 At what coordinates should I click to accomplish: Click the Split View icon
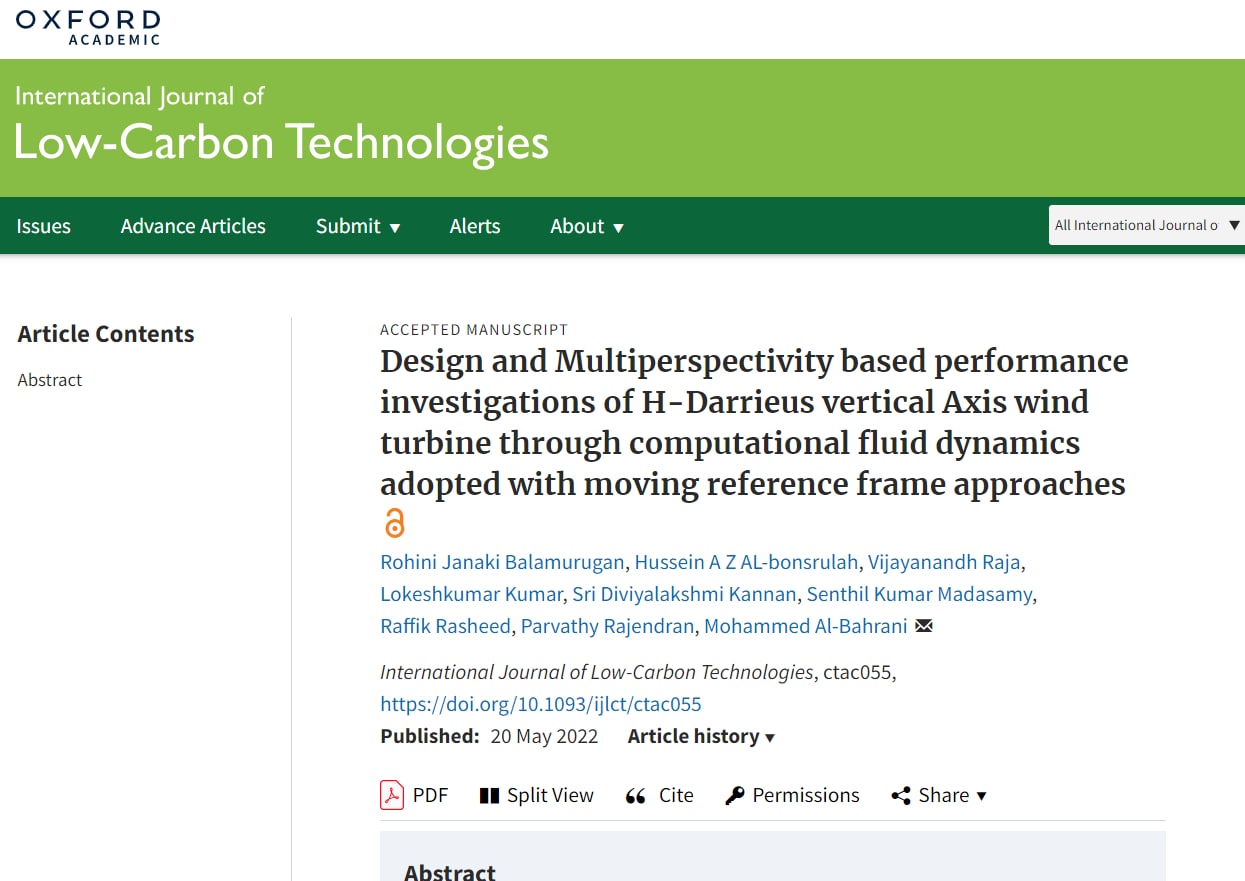click(489, 796)
